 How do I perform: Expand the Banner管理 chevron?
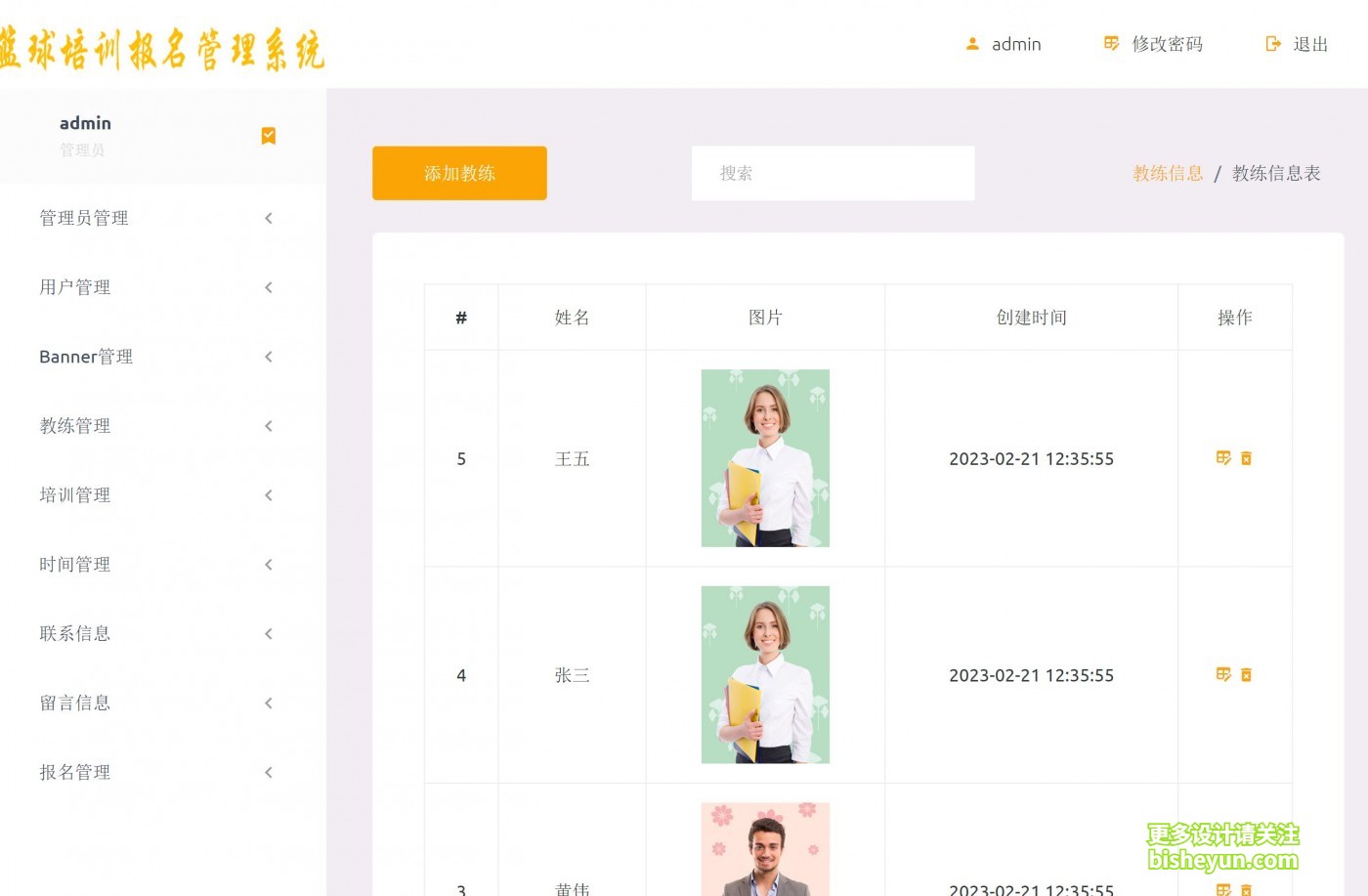[269, 357]
